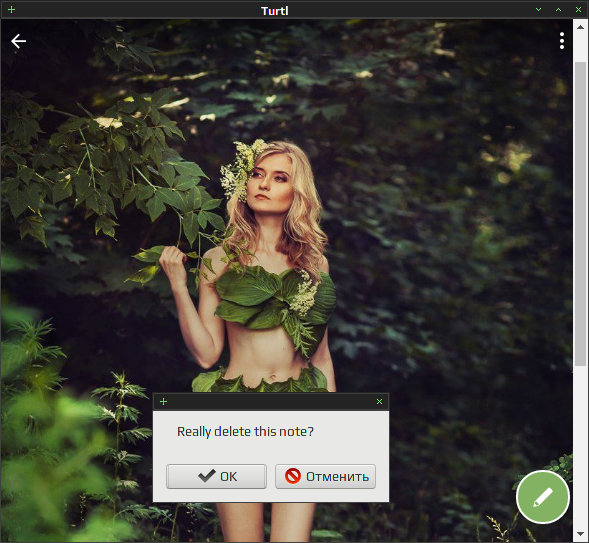Confirm note deletion with OK
Screen dimensions: 589x543
pos(216,476)
